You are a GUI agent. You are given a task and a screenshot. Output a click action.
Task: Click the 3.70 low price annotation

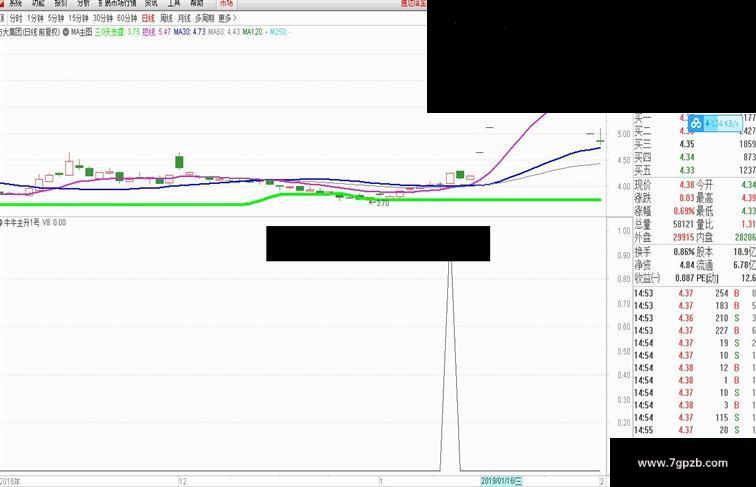click(x=379, y=203)
